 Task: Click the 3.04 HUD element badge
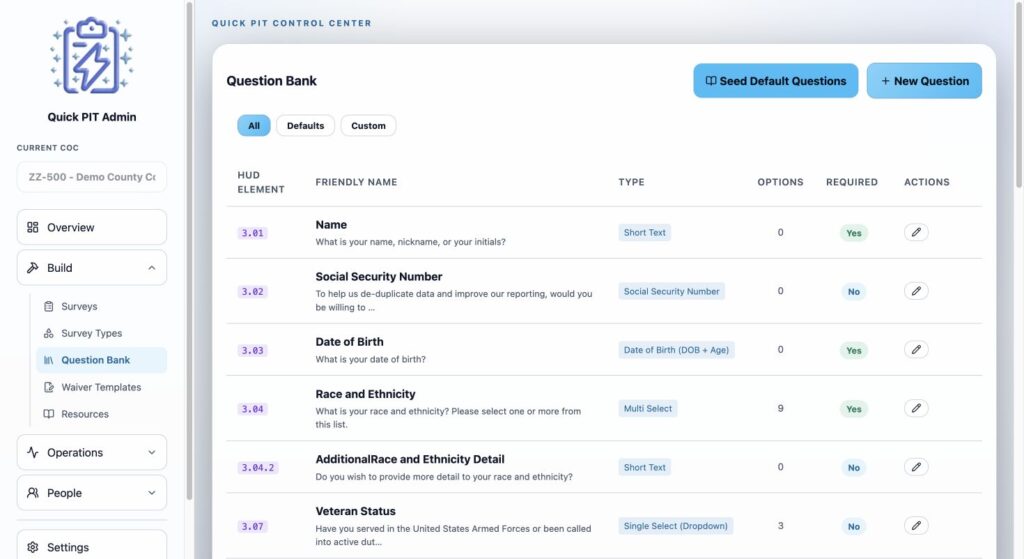click(x=253, y=409)
